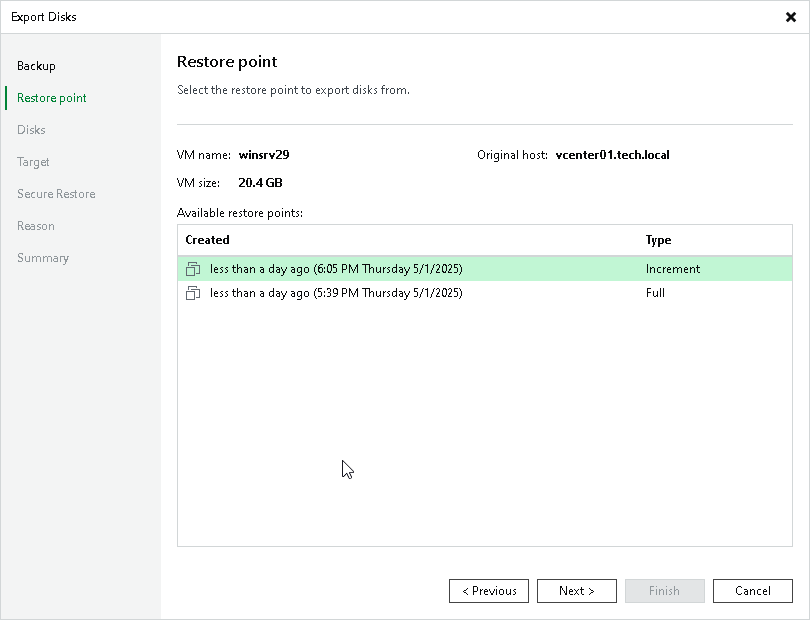Click the winsrv29 VM name label
Viewport: 810px width, 620px height.
264,155
